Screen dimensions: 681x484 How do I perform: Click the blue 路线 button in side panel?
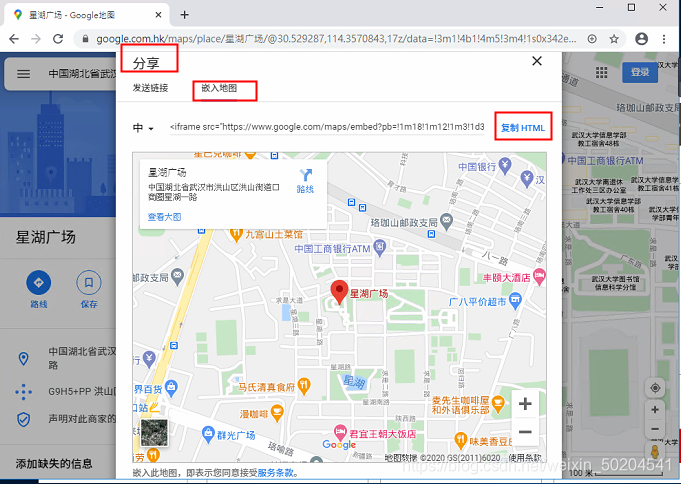pyautogui.click(x=39, y=289)
